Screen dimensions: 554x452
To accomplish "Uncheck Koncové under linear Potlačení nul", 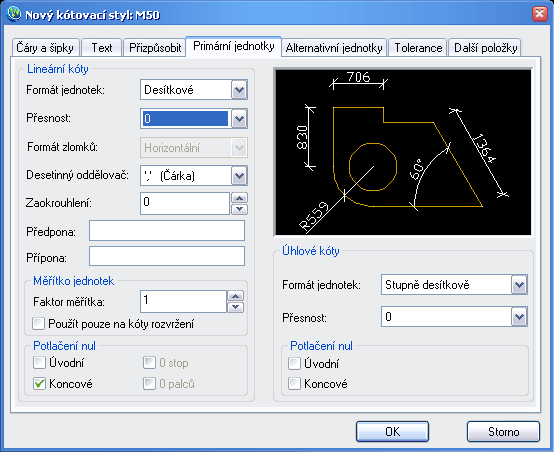I will pyautogui.click(x=39, y=383).
